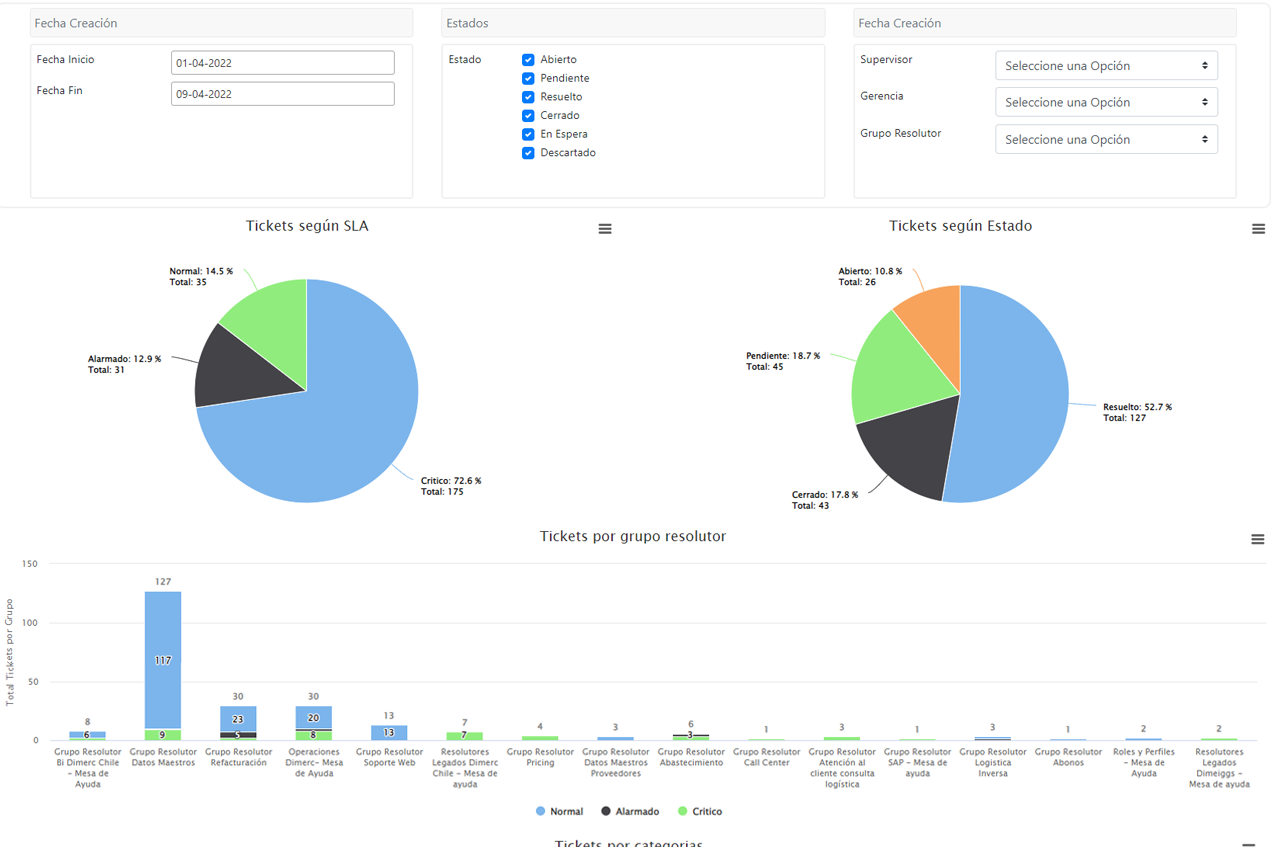1280x847 pixels.
Task: Open the Tickets según Estado hamburger menu
Action: click(1258, 229)
